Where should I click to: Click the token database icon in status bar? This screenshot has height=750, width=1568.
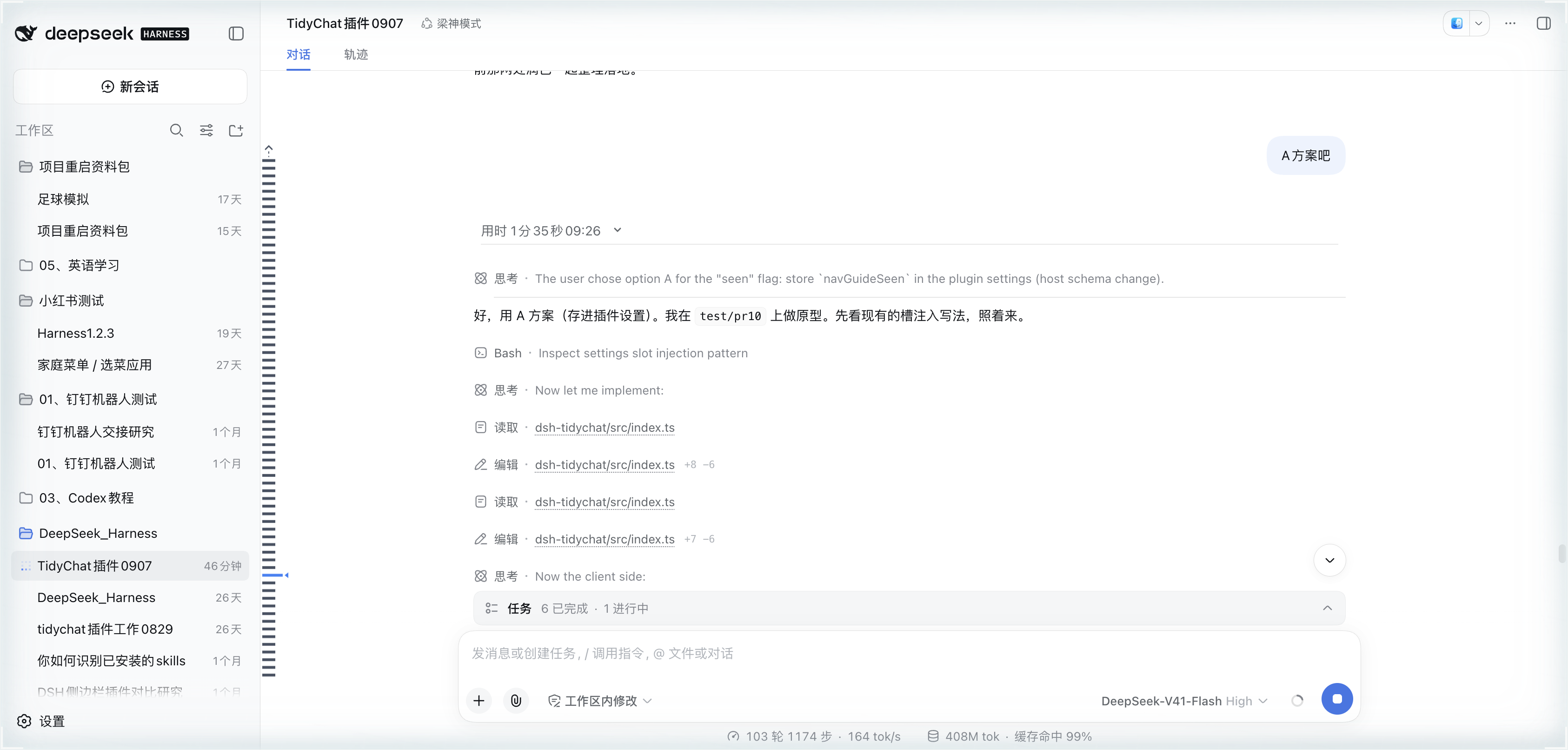(x=932, y=736)
